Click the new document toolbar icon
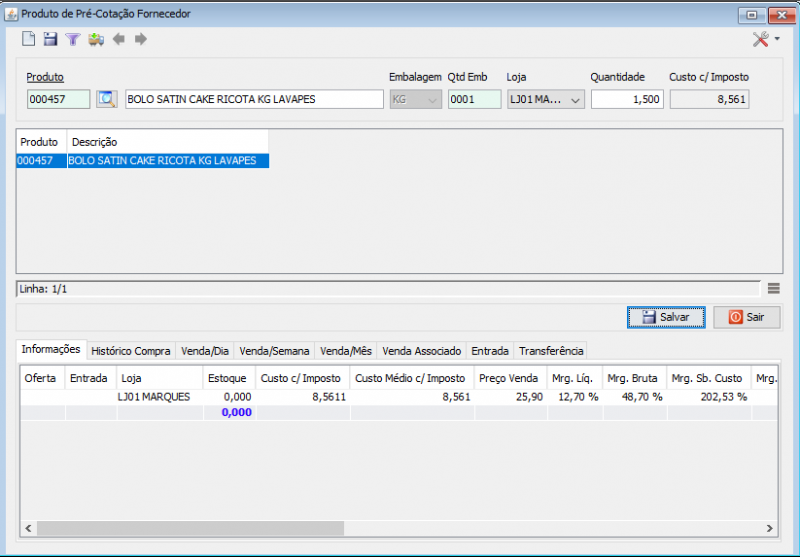Screen dimensions: 800x557 tap(29, 39)
